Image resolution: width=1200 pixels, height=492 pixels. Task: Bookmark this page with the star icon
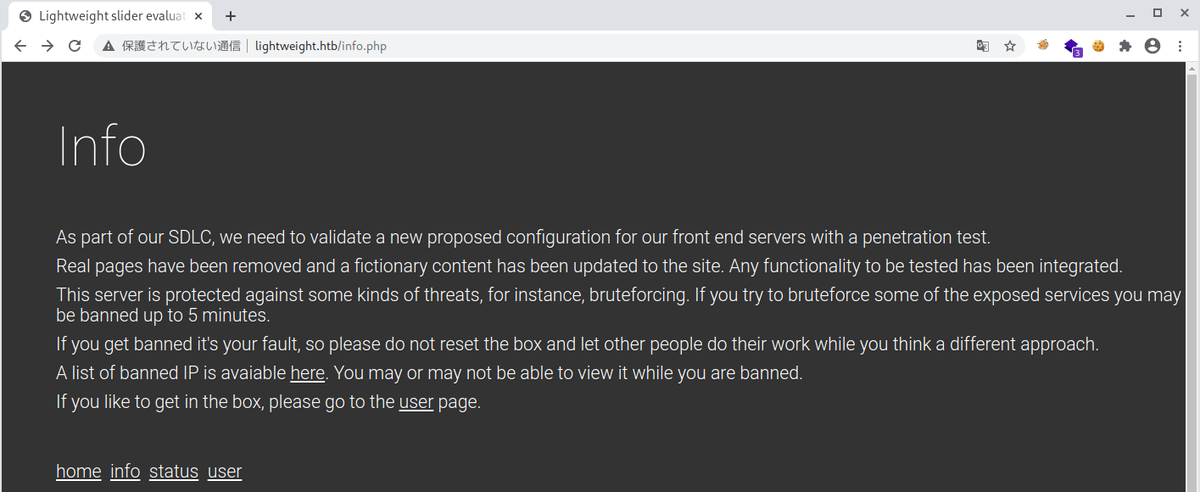[x=1010, y=46]
